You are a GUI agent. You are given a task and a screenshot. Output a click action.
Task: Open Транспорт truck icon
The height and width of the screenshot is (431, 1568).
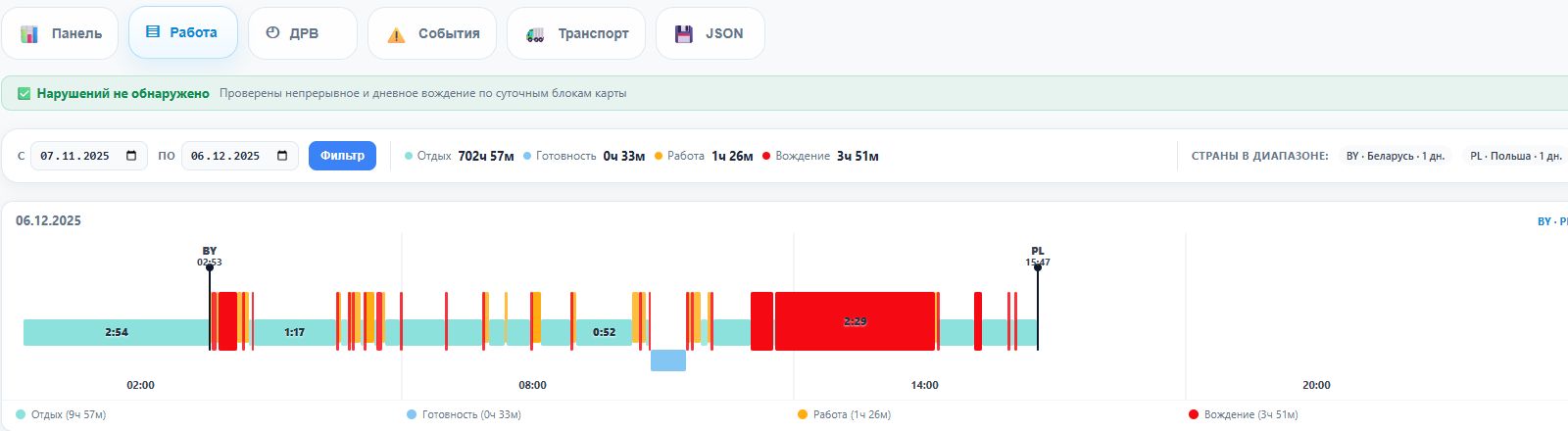pyautogui.click(x=535, y=34)
